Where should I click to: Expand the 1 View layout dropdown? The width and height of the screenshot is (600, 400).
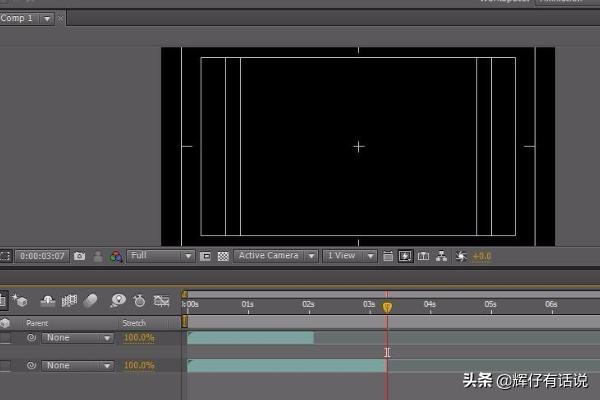(350, 256)
